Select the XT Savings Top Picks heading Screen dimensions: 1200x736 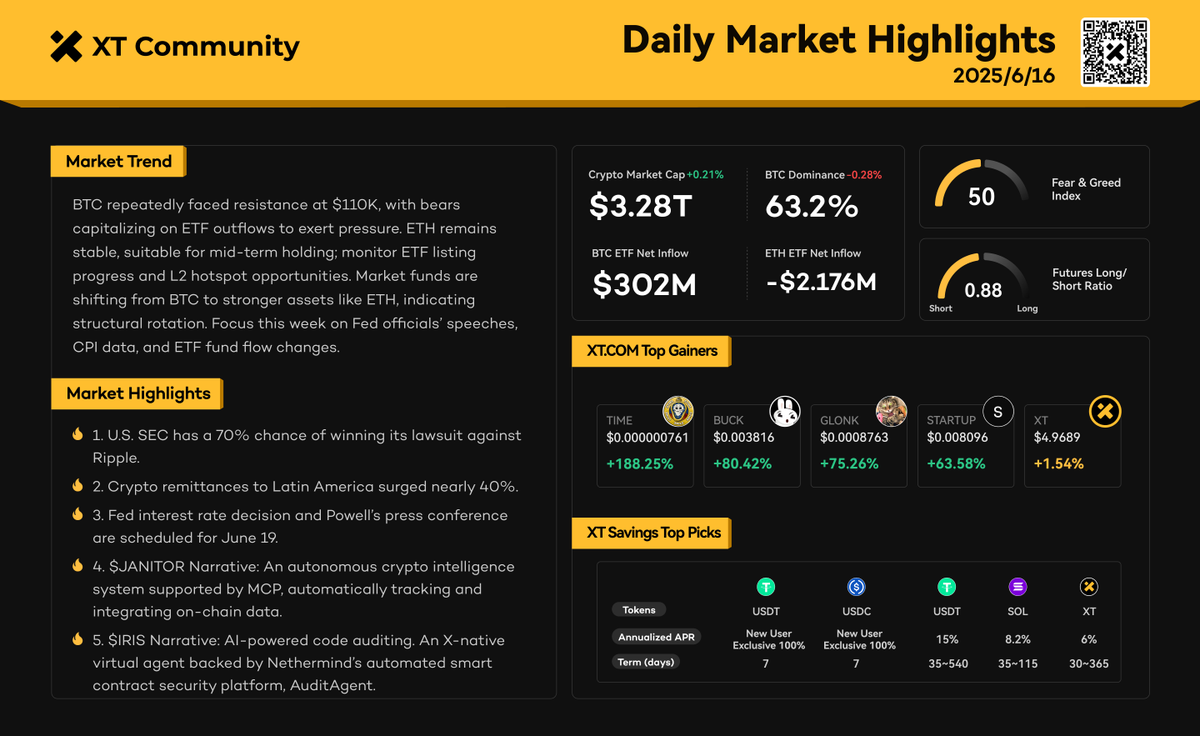pos(652,533)
